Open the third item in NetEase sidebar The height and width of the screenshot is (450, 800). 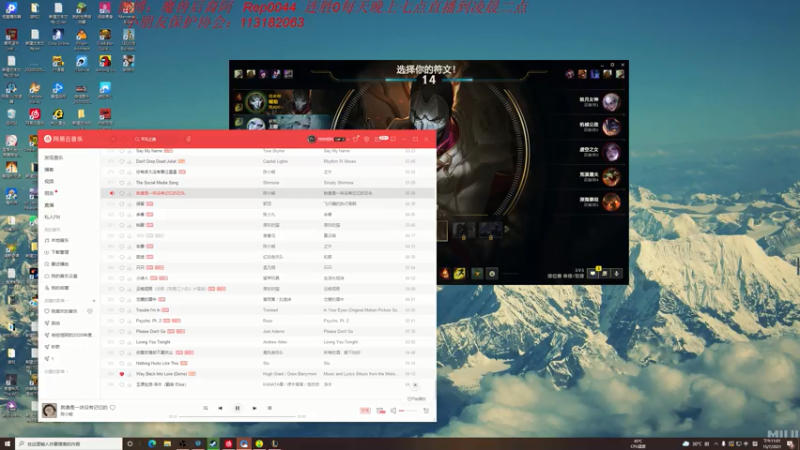(49, 181)
